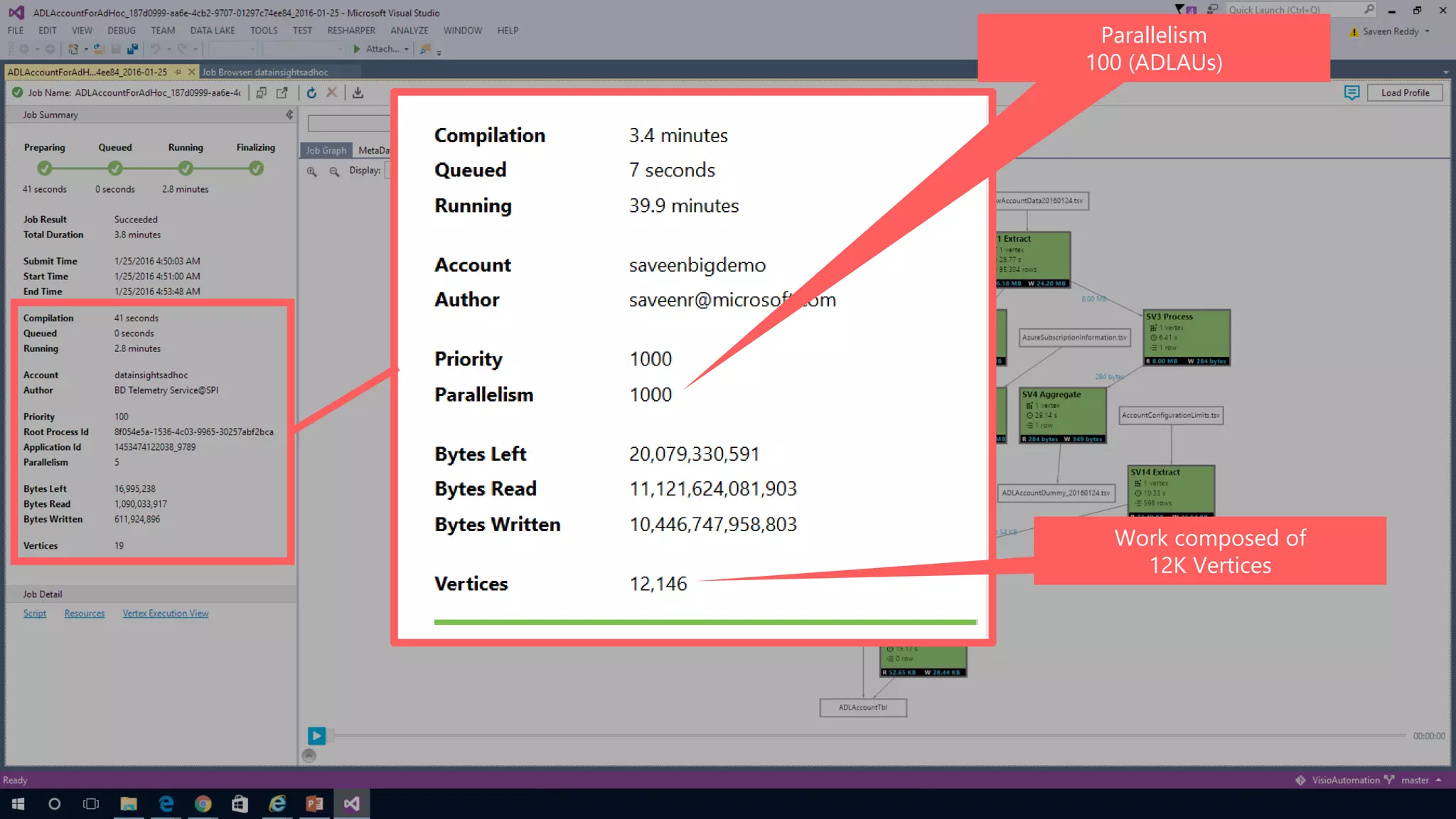Click the send feedback icon in title bar
The image size is (1456, 819).
coord(1212,10)
